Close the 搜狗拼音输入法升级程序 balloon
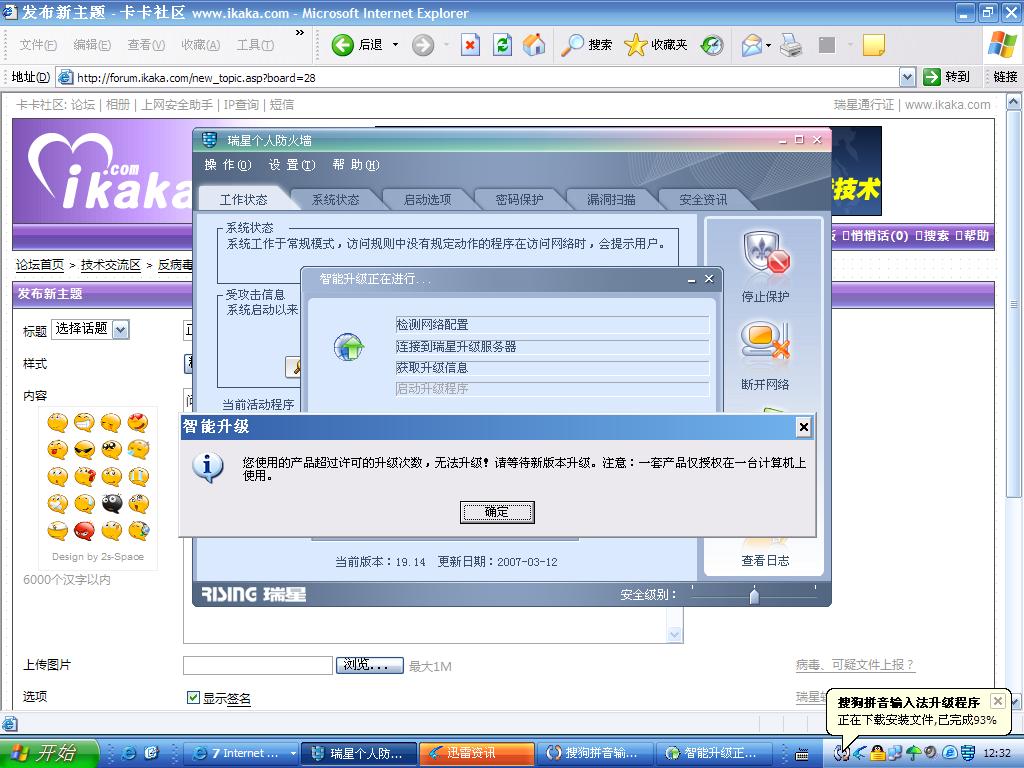This screenshot has width=1024, height=768. coord(997,701)
